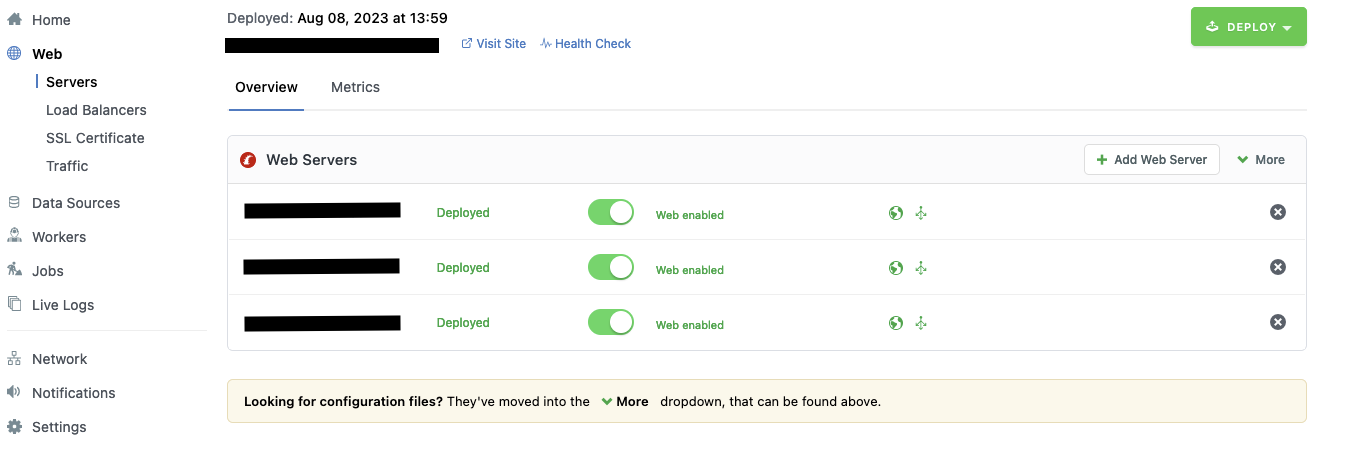The width and height of the screenshot is (1348, 462).
Task: Open the Visit Site link
Action: [x=494, y=44]
